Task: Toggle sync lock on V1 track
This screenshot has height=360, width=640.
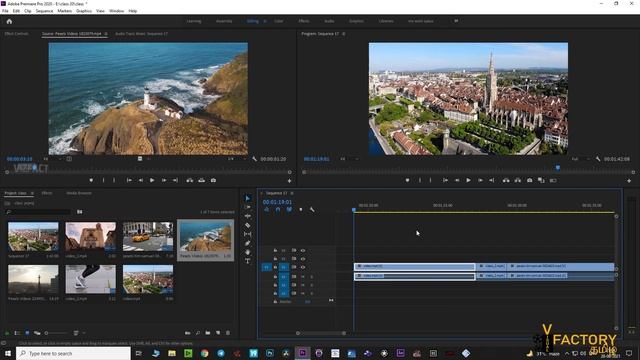Action: [294, 267]
